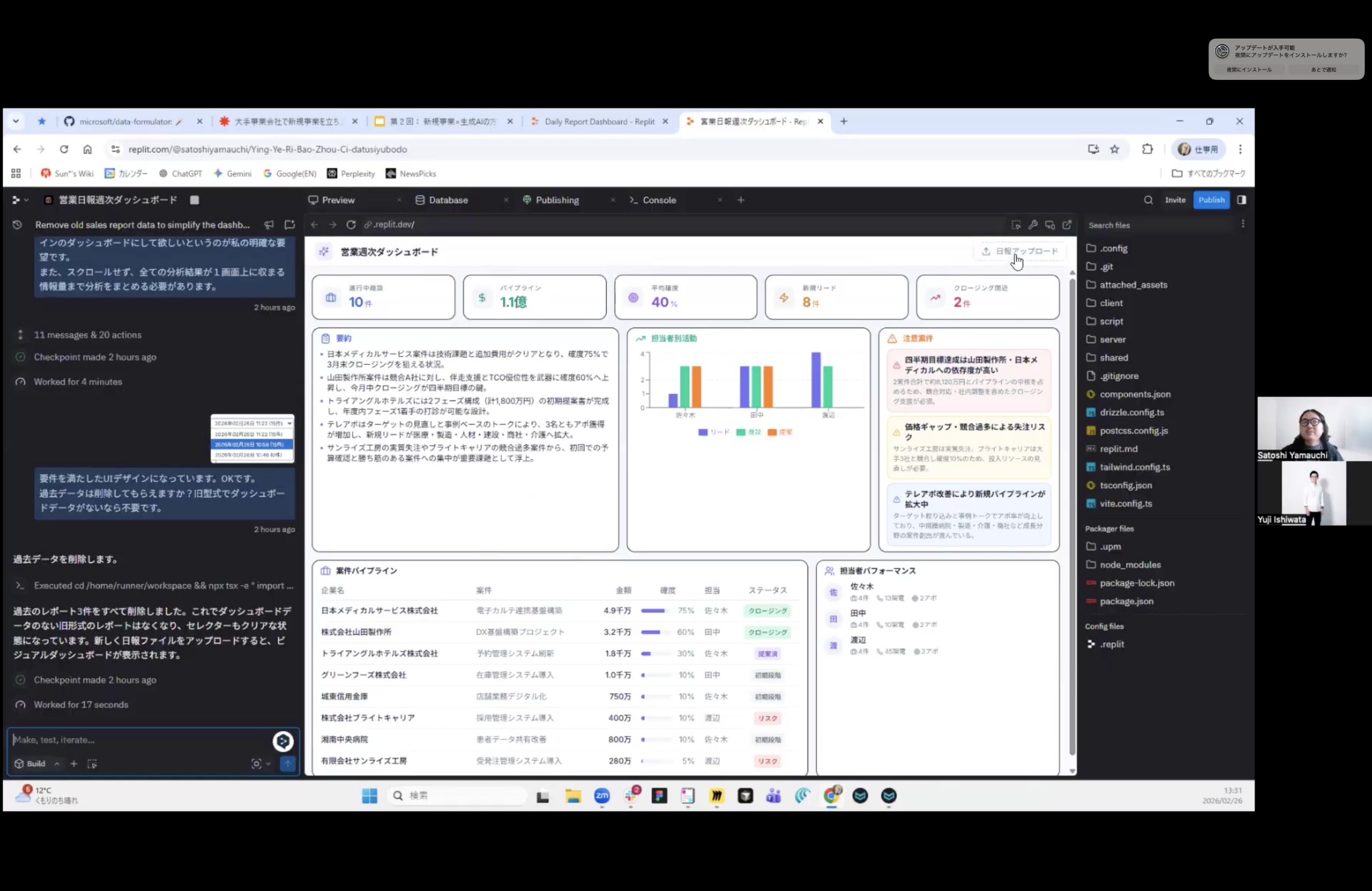Switch to the Database tab
The height and width of the screenshot is (891, 1372).
tap(448, 200)
